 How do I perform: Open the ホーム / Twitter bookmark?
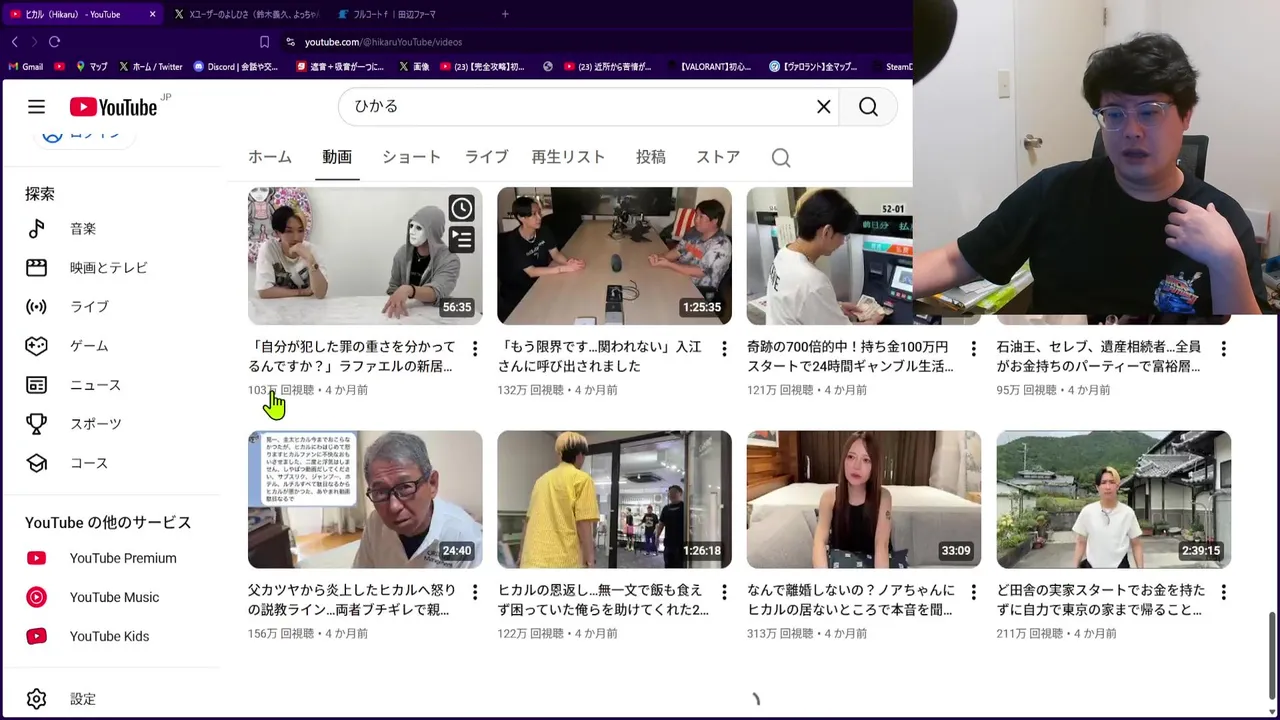click(x=151, y=67)
